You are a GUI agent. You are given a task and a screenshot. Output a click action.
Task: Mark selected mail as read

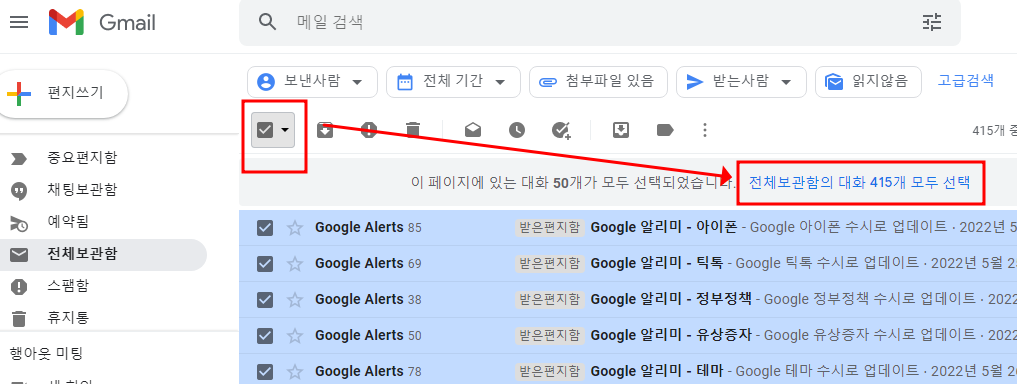473,130
